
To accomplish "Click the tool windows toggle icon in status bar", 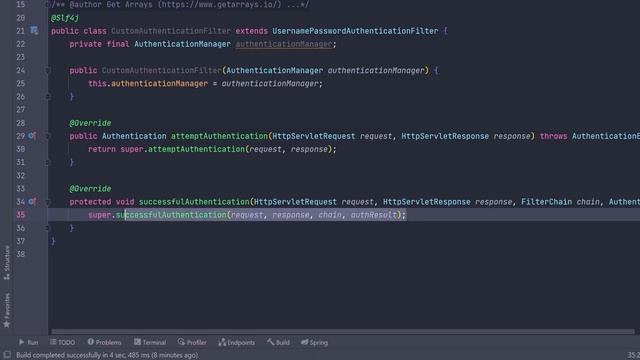I will pyautogui.click(x=7, y=355).
